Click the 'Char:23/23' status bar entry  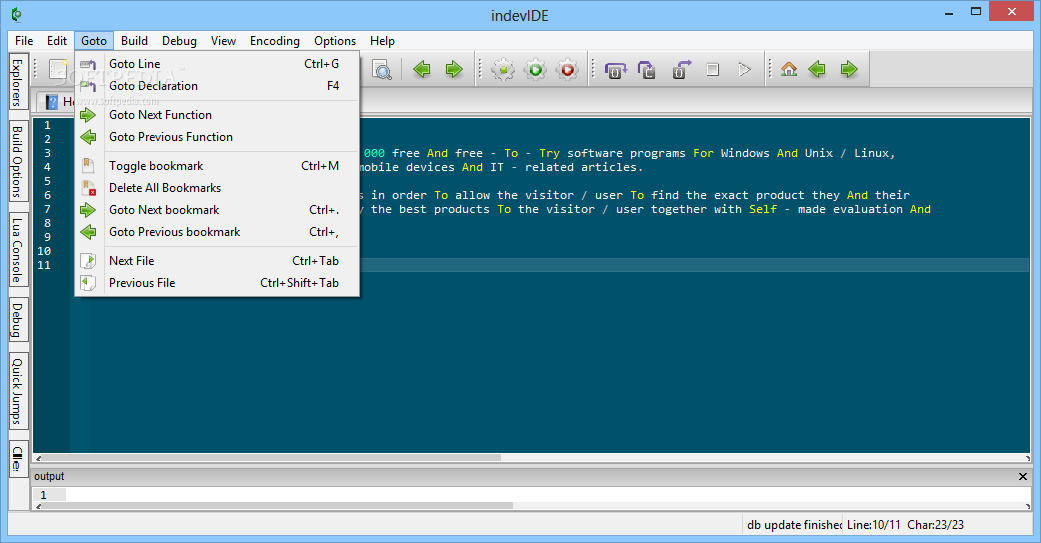pyautogui.click(x=935, y=524)
